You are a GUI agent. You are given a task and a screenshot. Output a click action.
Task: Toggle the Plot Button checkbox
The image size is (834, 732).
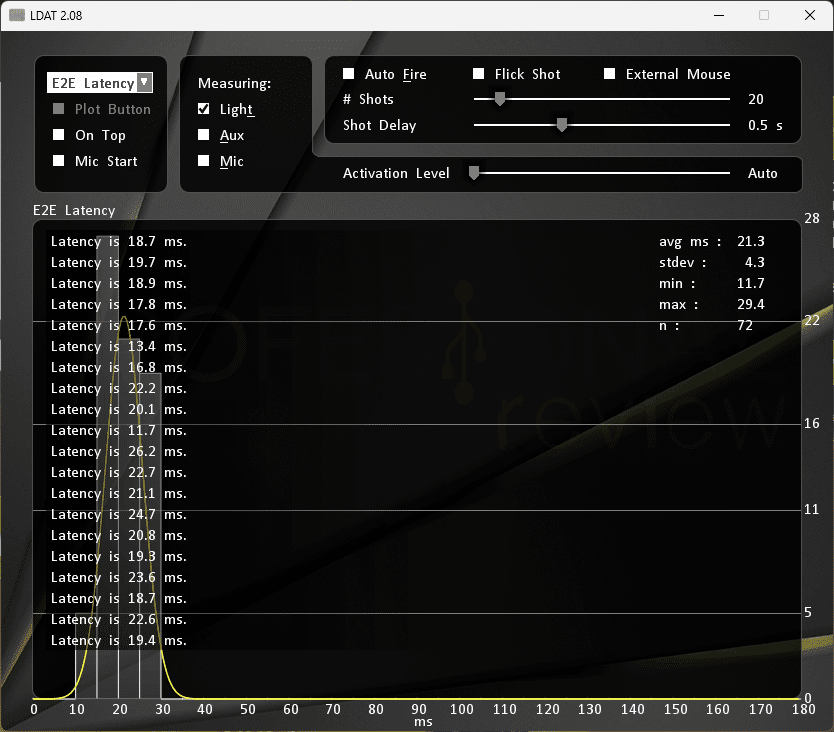[59, 109]
